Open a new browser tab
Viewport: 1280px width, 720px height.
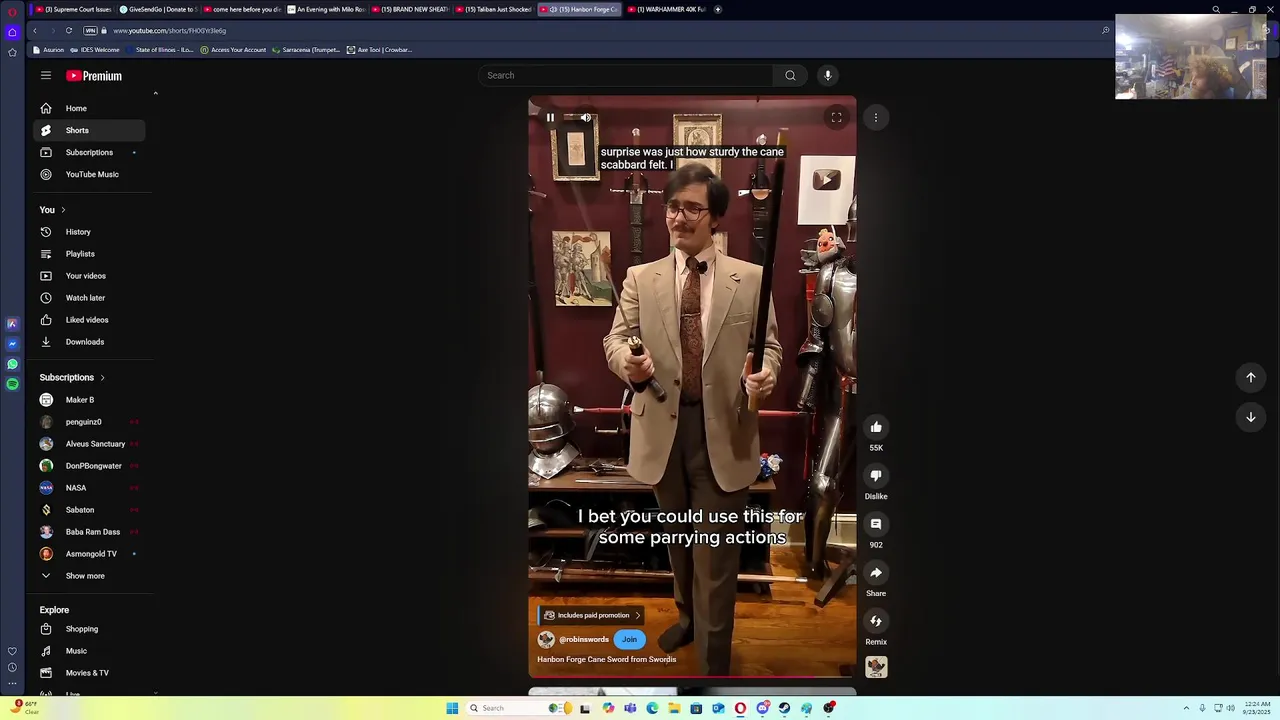[x=718, y=9]
